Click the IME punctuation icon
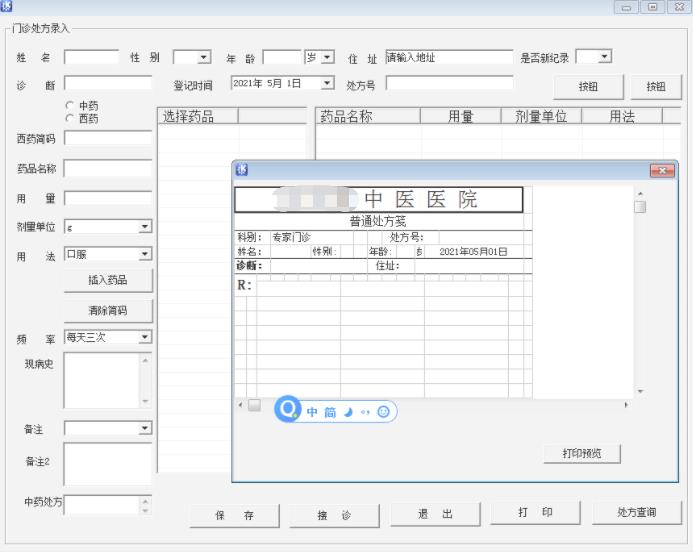The height and width of the screenshot is (552, 693). (x=365, y=412)
